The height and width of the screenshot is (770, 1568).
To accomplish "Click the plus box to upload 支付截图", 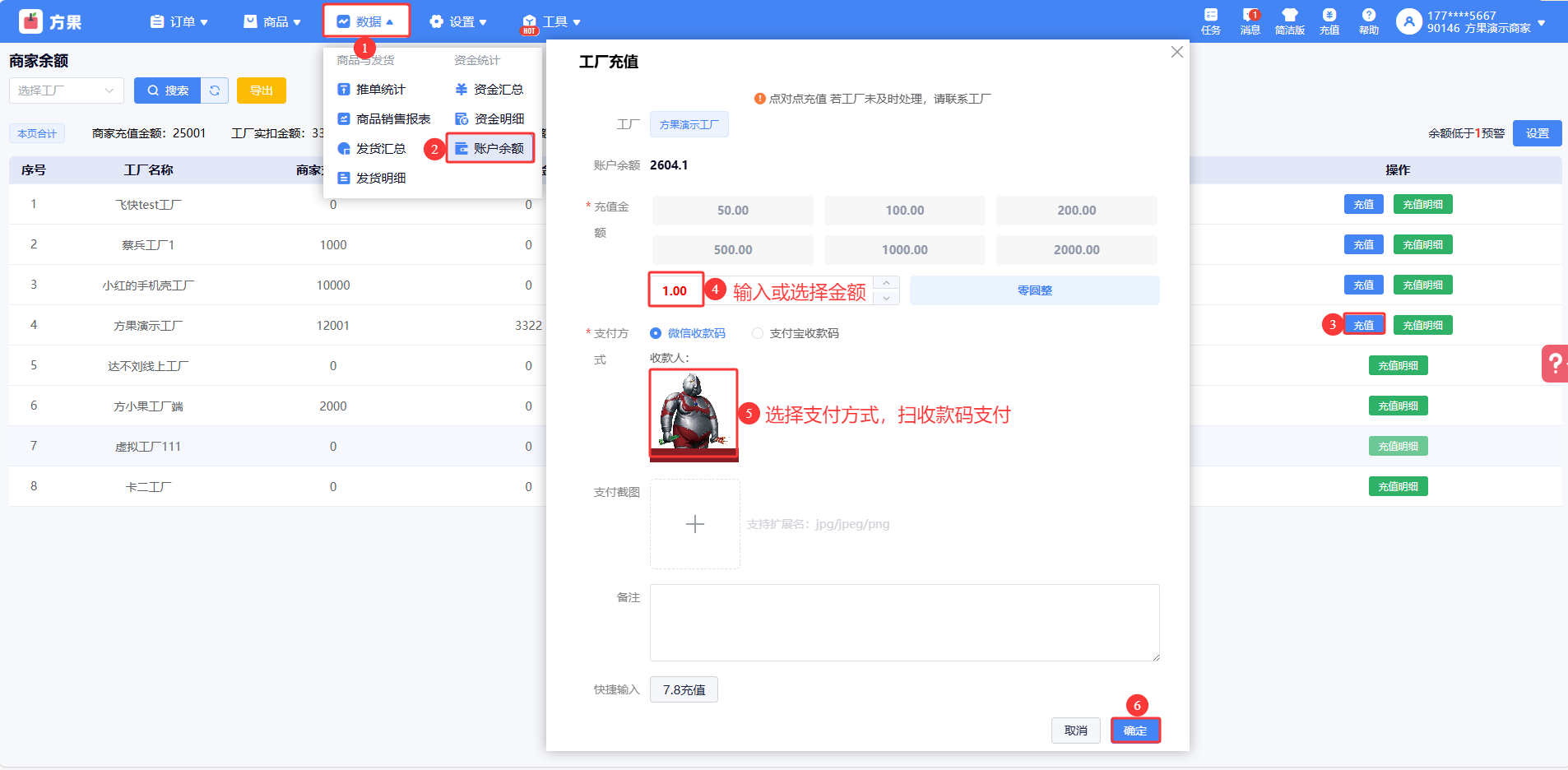I will coord(695,524).
